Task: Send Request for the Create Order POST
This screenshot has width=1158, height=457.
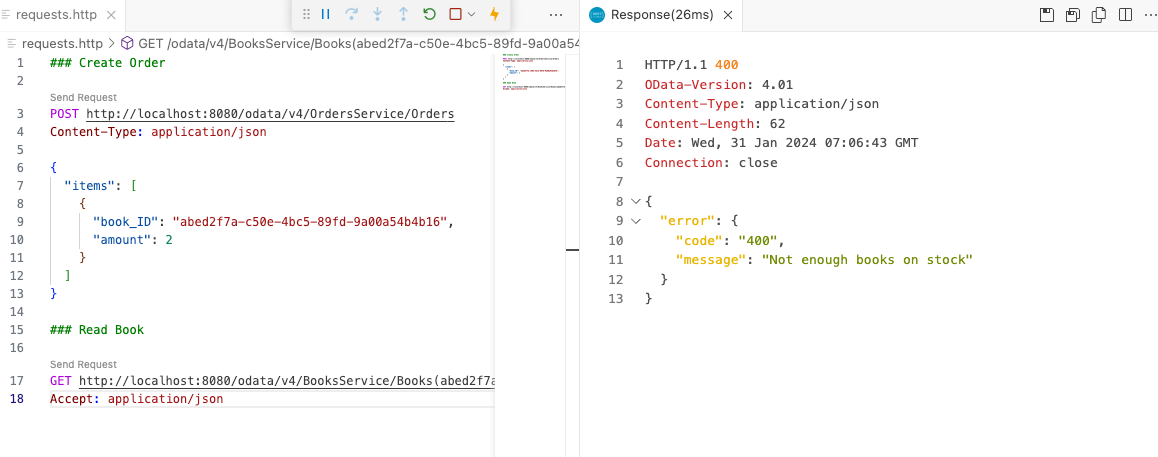Action: click(x=83, y=97)
